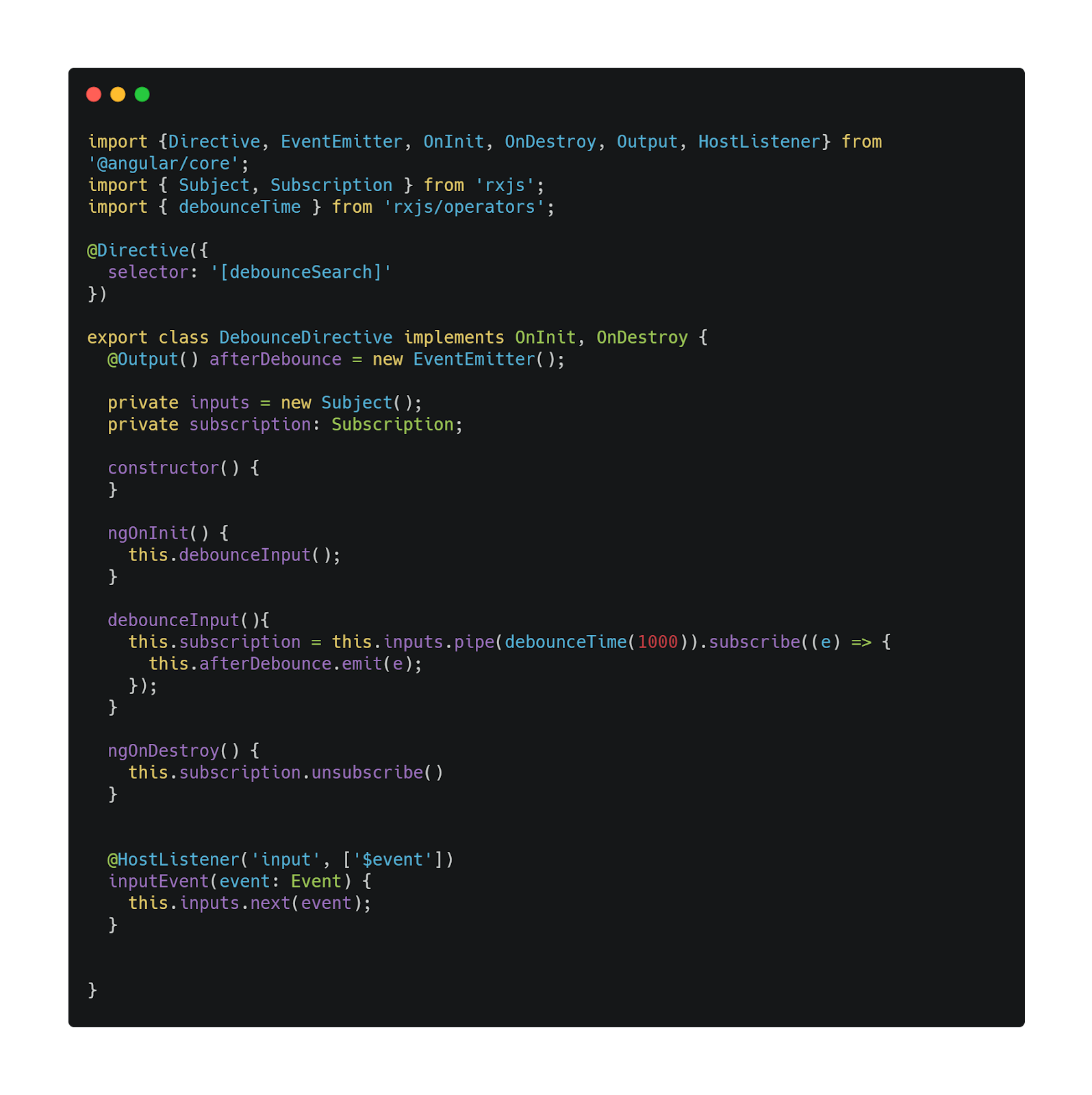The image size is (1092, 1095).
Task: Click Subject in the rxjs import line
Action: pyautogui.click(x=214, y=185)
